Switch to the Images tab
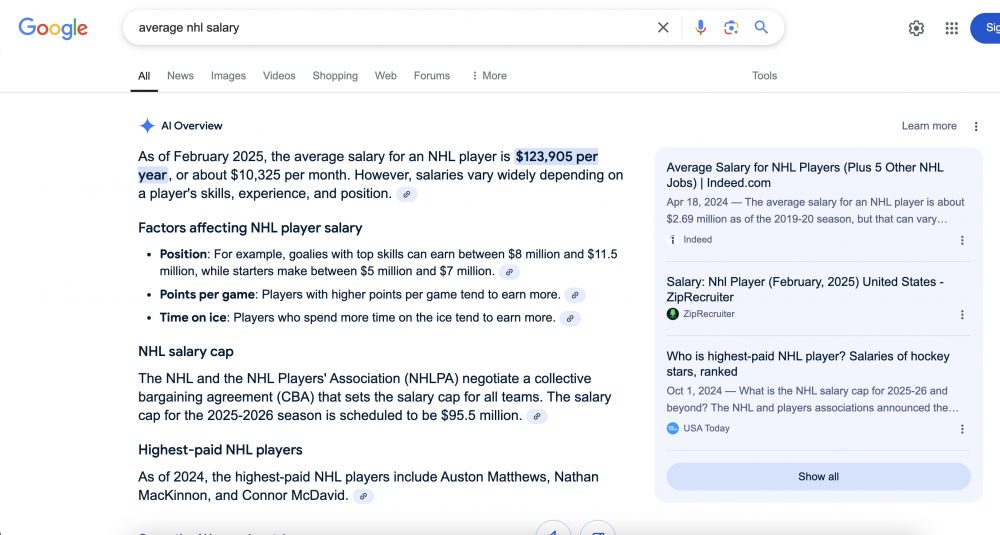Viewport: 1000px width, 535px height. pyautogui.click(x=228, y=76)
